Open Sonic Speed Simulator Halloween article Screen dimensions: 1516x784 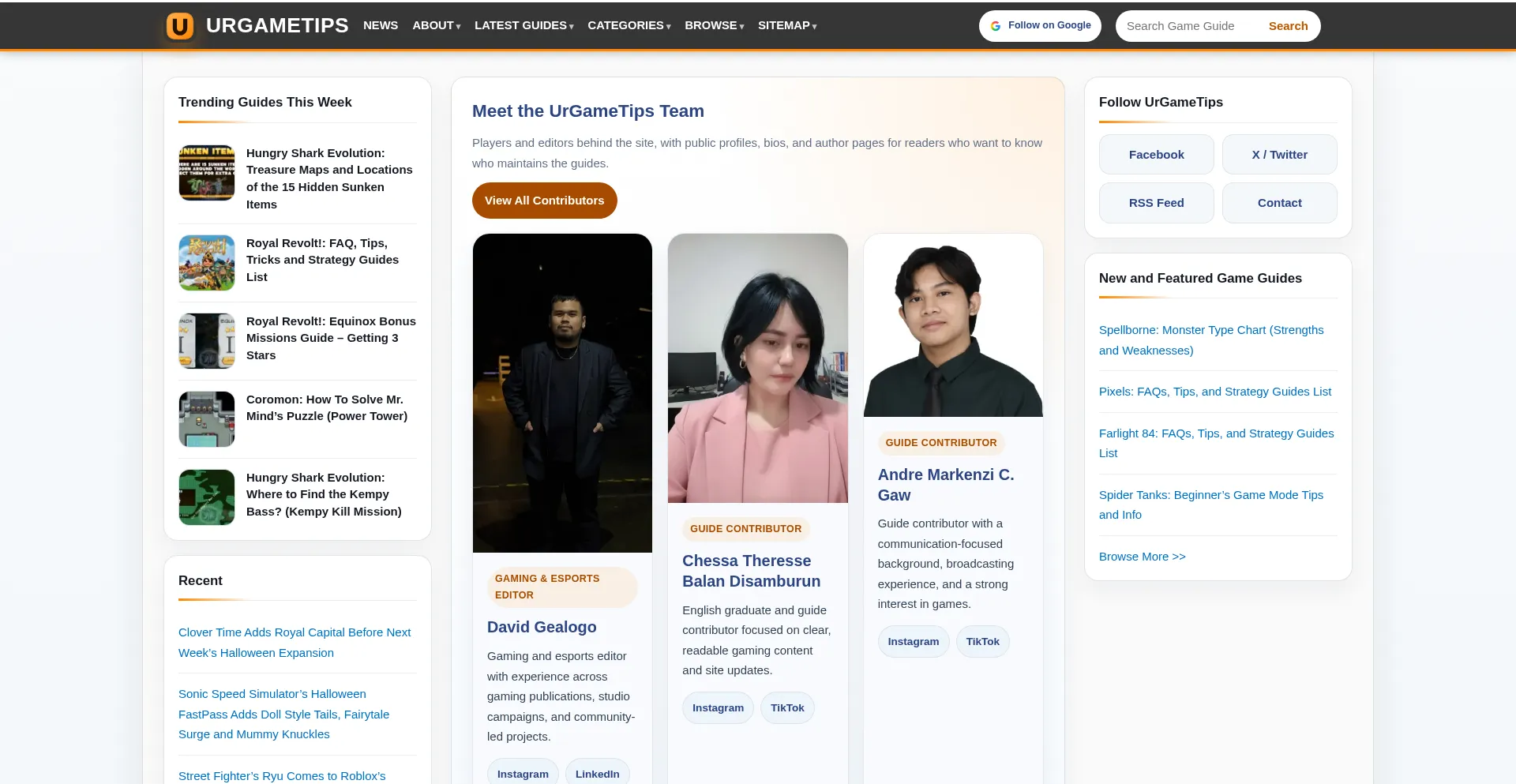pos(284,714)
